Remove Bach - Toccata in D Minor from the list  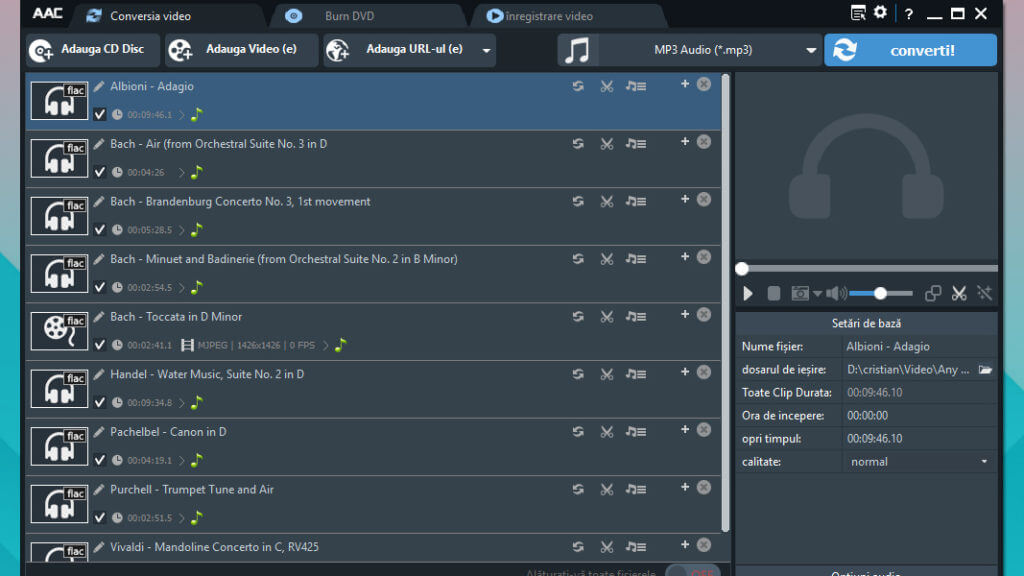pos(704,315)
